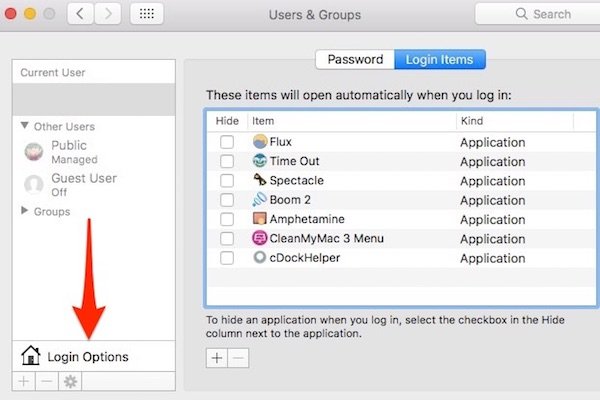
Task: Select the CleanMyMac 3 Menu icon
Action: [x=260, y=239]
